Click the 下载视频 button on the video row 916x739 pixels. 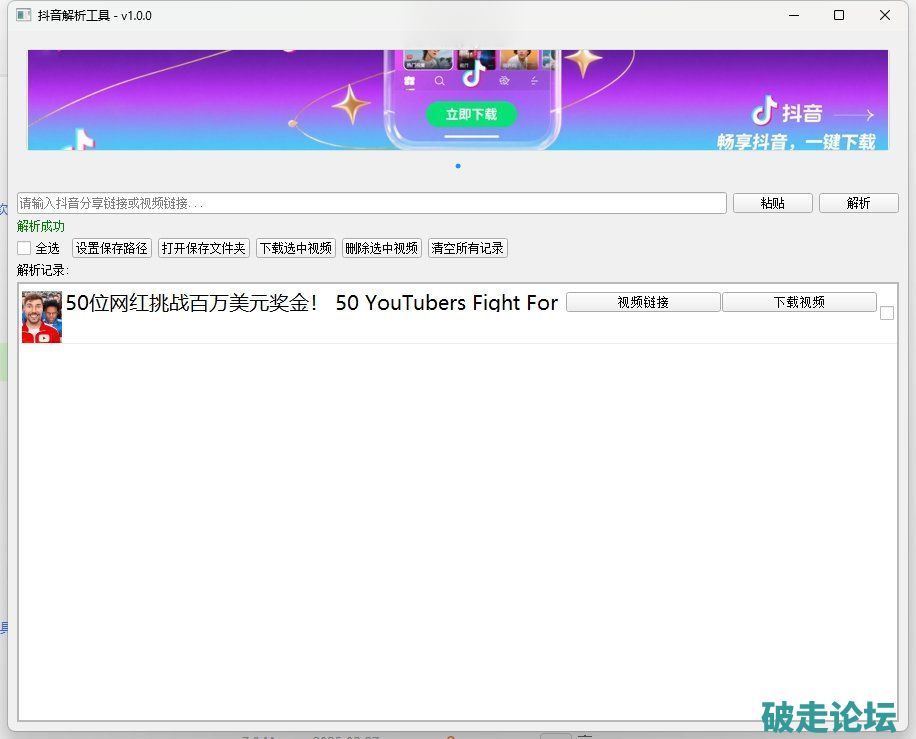(799, 302)
